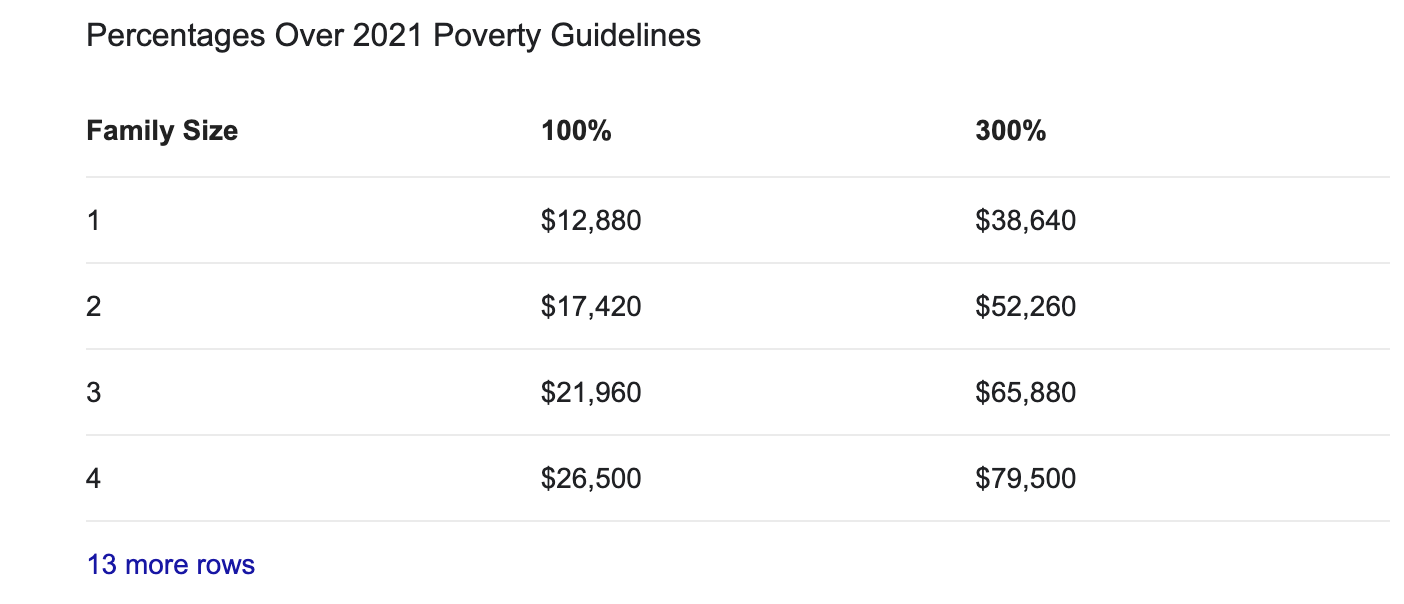Select the $52,260 cell
The width and height of the screenshot is (1404, 604).
[1026, 306]
